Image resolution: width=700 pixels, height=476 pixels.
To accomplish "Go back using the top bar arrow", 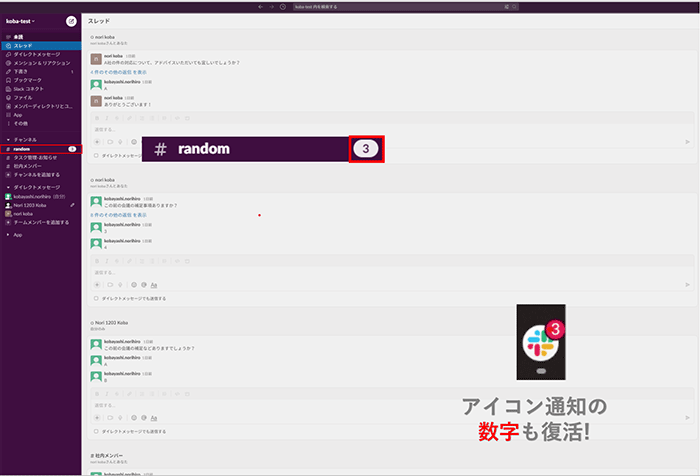I will 261,7.
